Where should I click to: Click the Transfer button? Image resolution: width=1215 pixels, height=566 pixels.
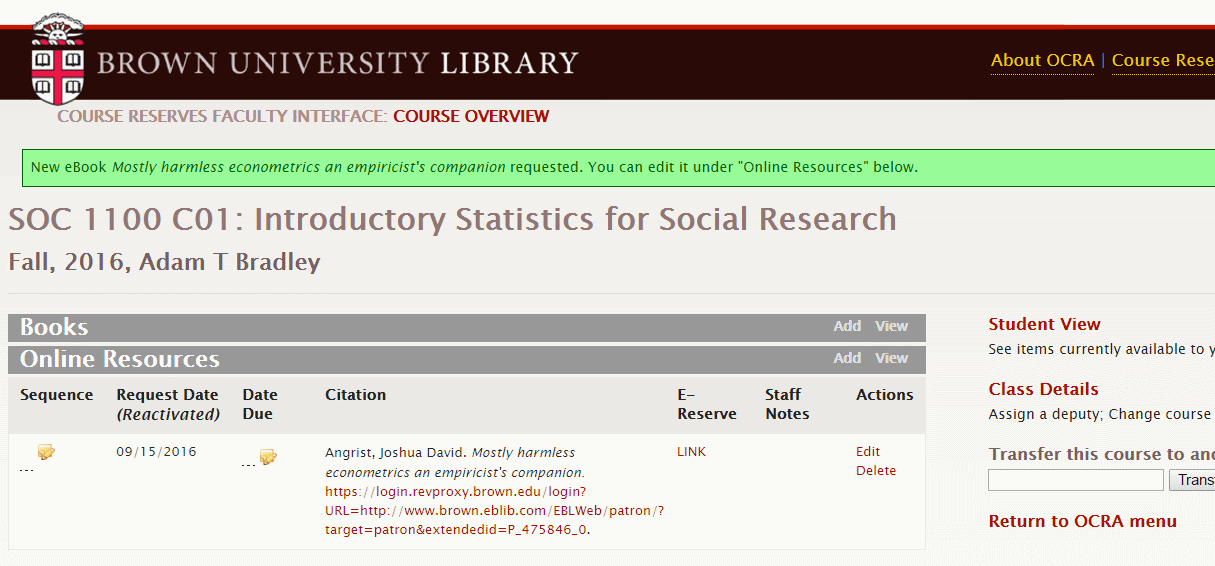point(1192,481)
